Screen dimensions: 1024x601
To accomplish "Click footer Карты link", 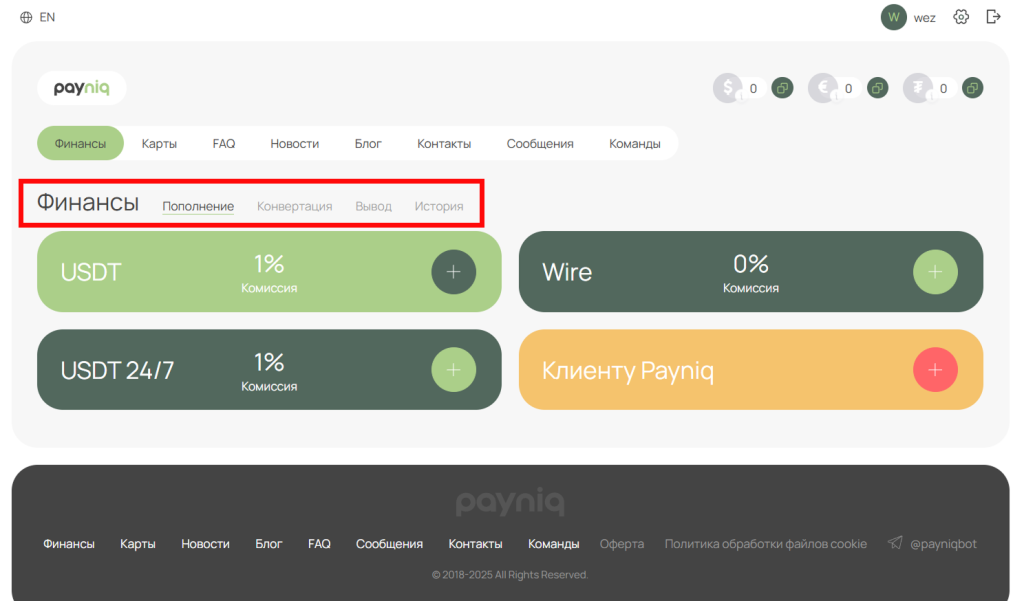I will (138, 544).
